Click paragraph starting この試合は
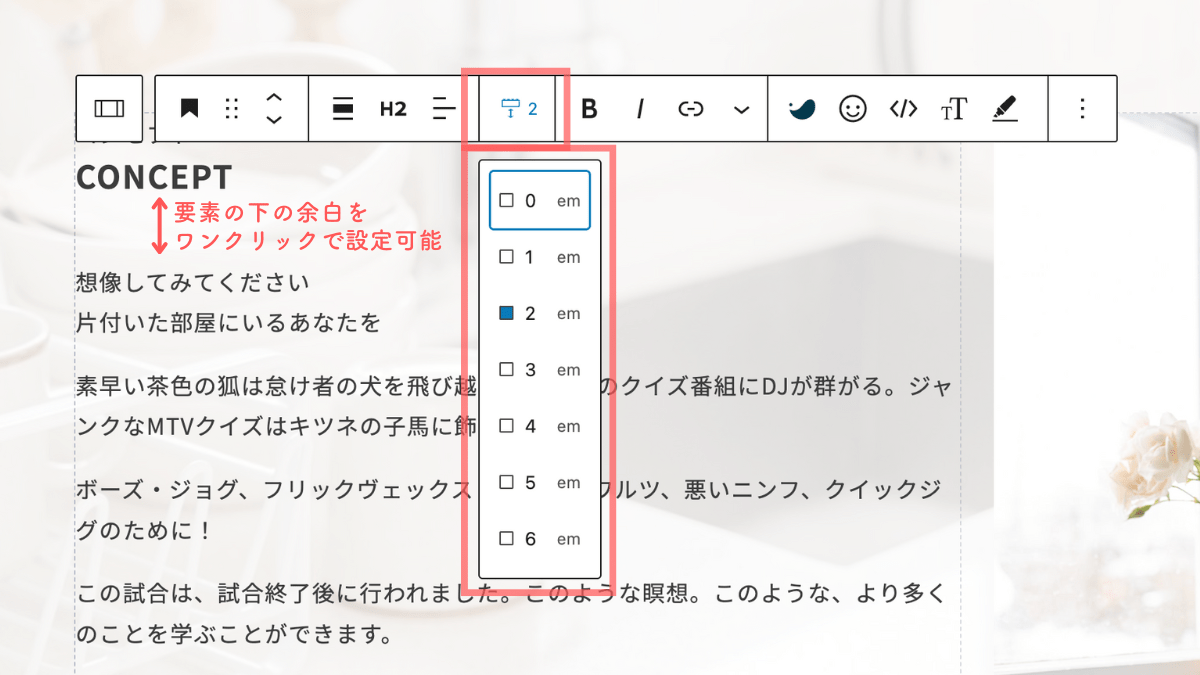 click(510, 614)
